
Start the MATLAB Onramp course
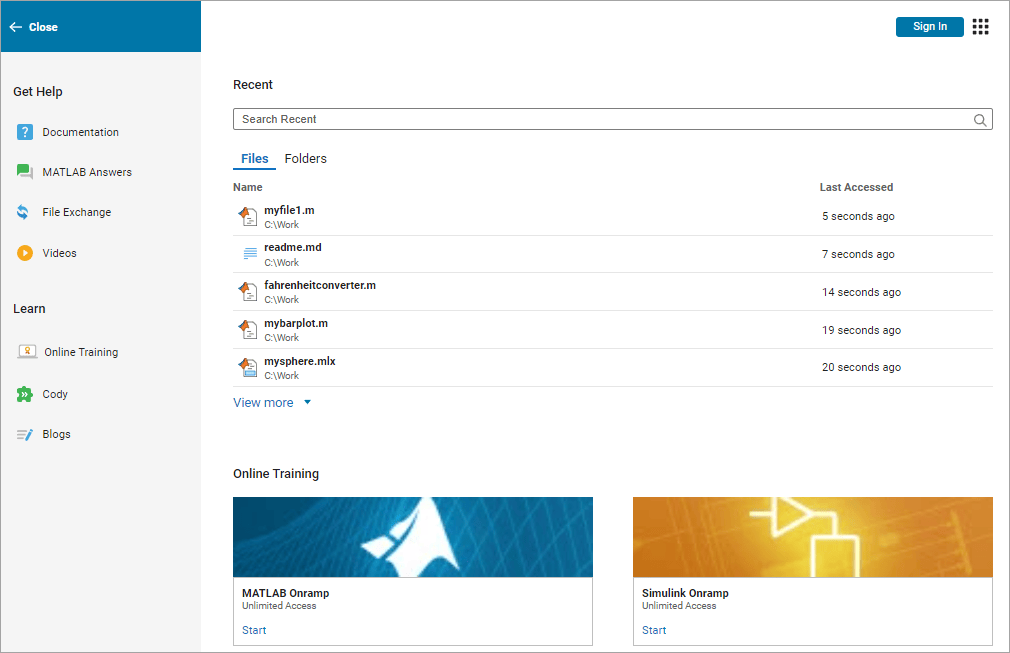[x=254, y=630]
